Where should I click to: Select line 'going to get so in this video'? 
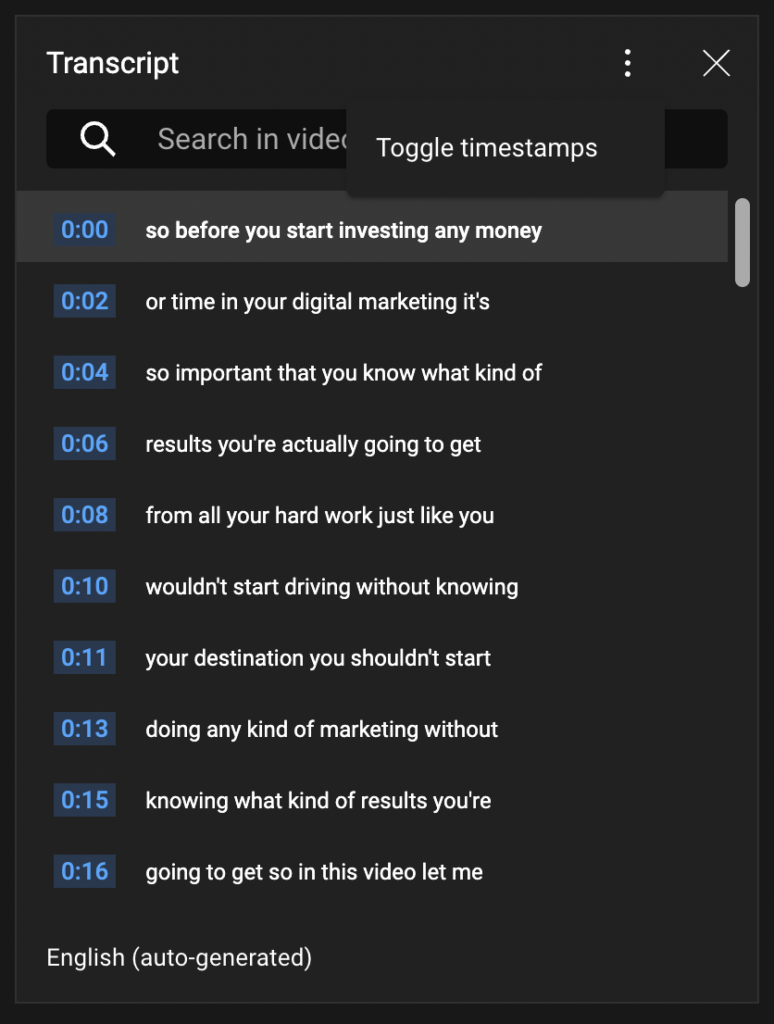pos(372,871)
